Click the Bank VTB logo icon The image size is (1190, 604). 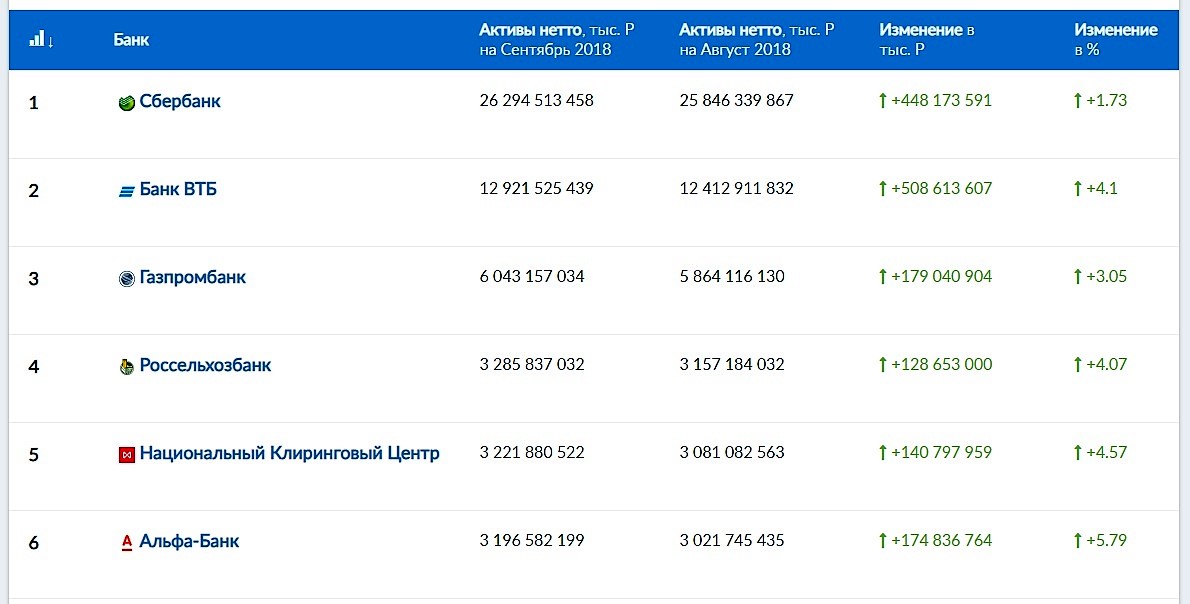[x=127, y=190]
